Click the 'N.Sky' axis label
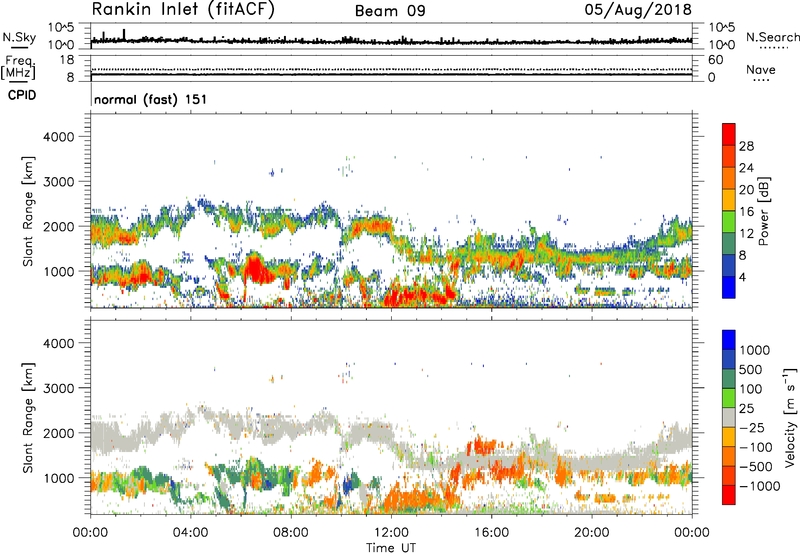Screen dimensions: 800x554 [19, 37]
